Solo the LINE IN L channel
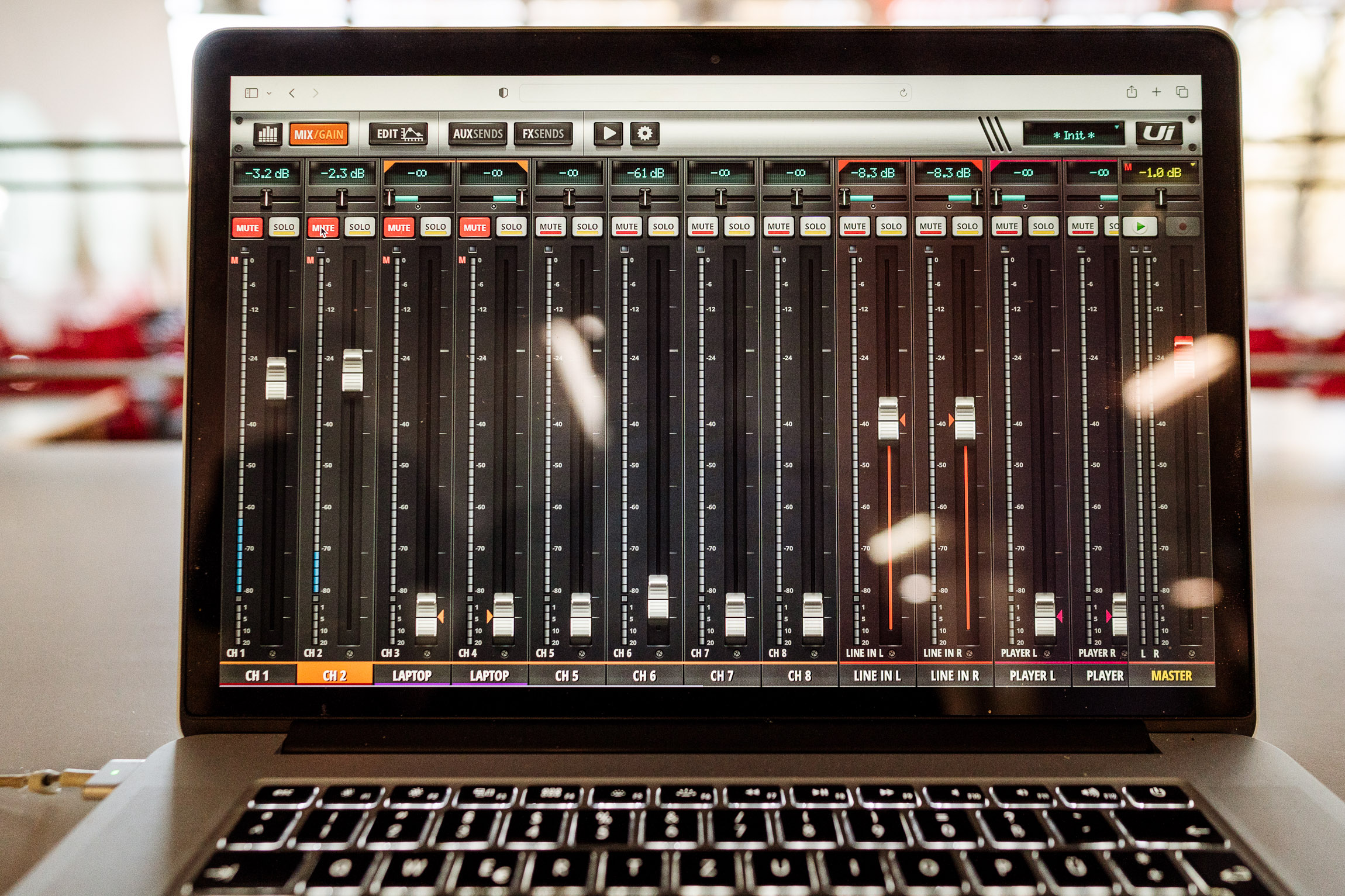 [x=891, y=227]
